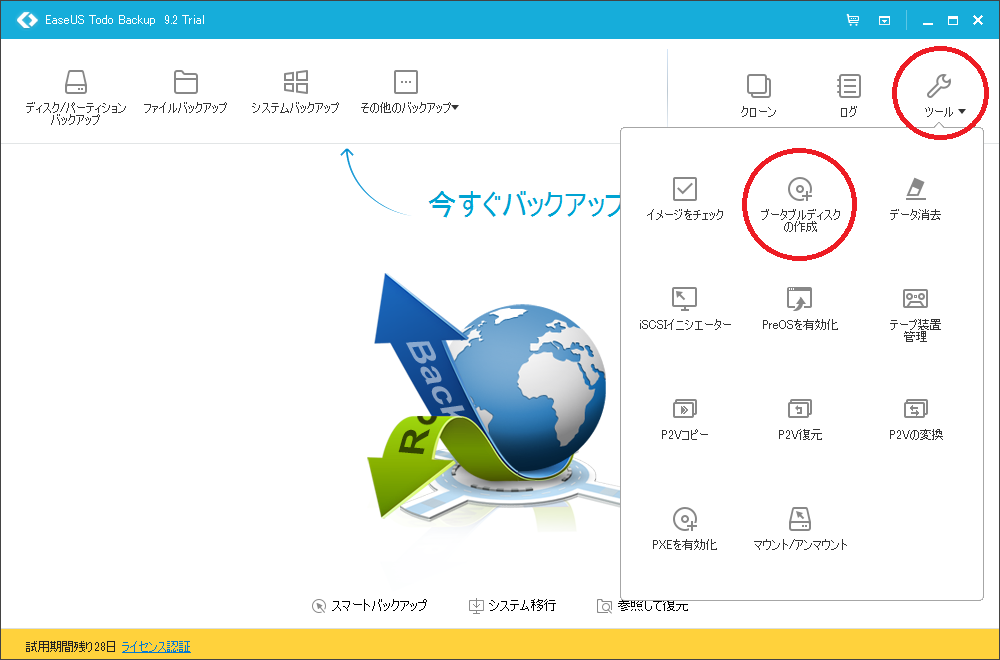Select P2V Restore (P2V復元)

click(x=800, y=419)
